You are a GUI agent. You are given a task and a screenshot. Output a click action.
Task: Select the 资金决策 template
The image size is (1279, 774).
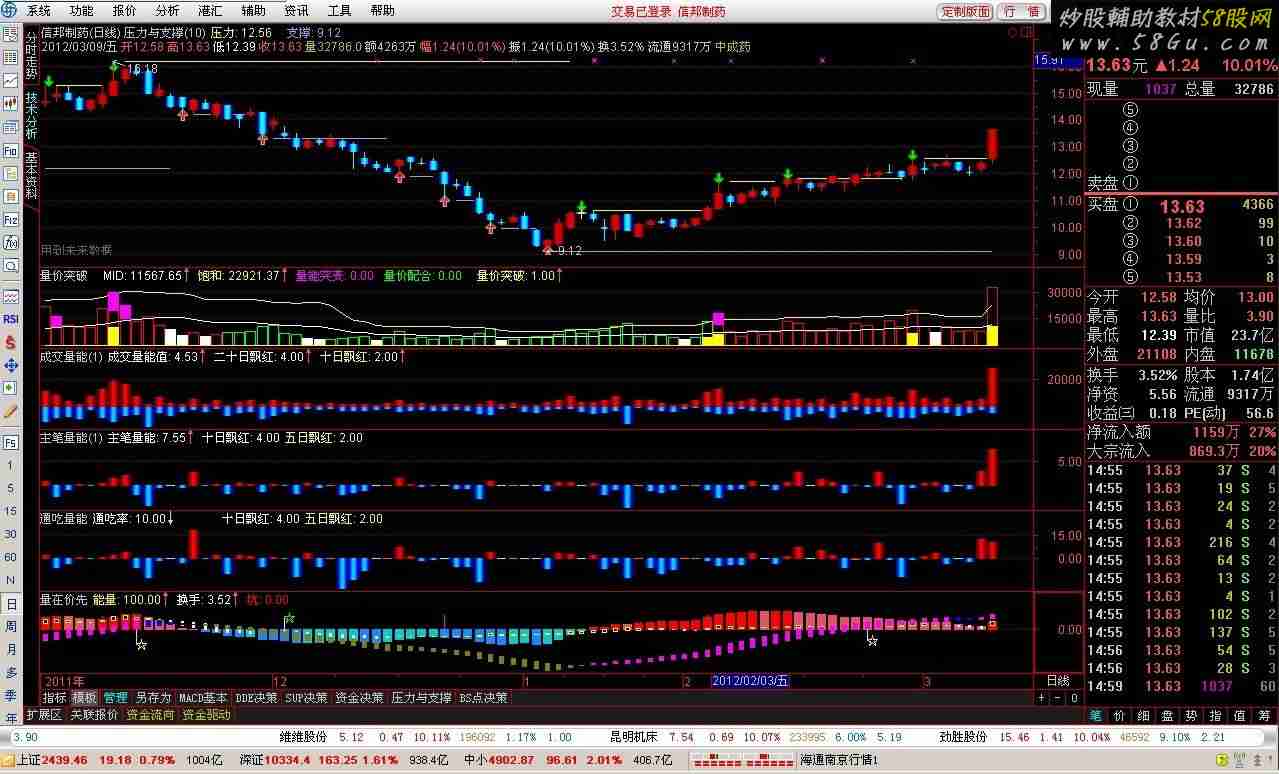[x=359, y=698]
